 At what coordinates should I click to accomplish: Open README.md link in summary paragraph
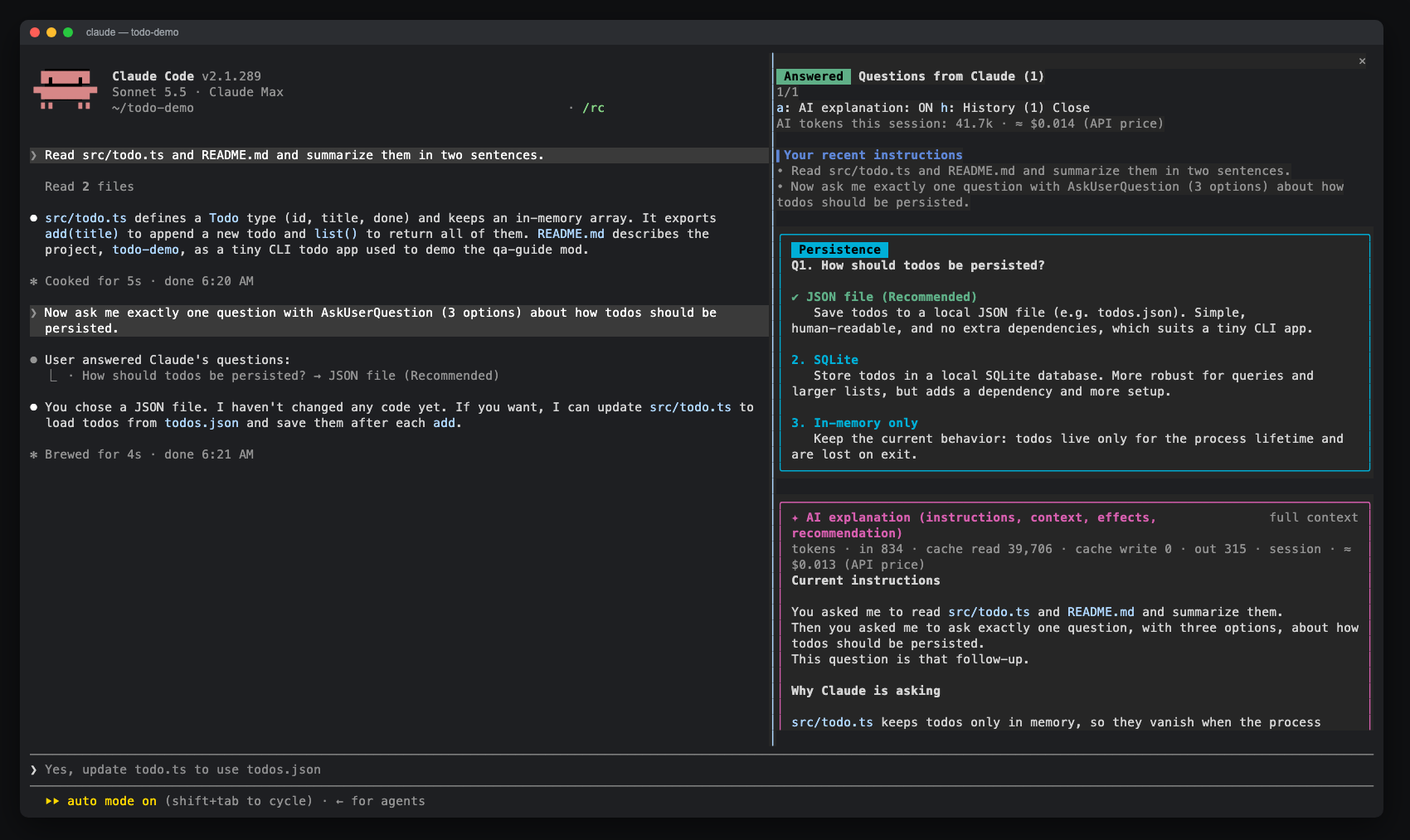pos(571,234)
